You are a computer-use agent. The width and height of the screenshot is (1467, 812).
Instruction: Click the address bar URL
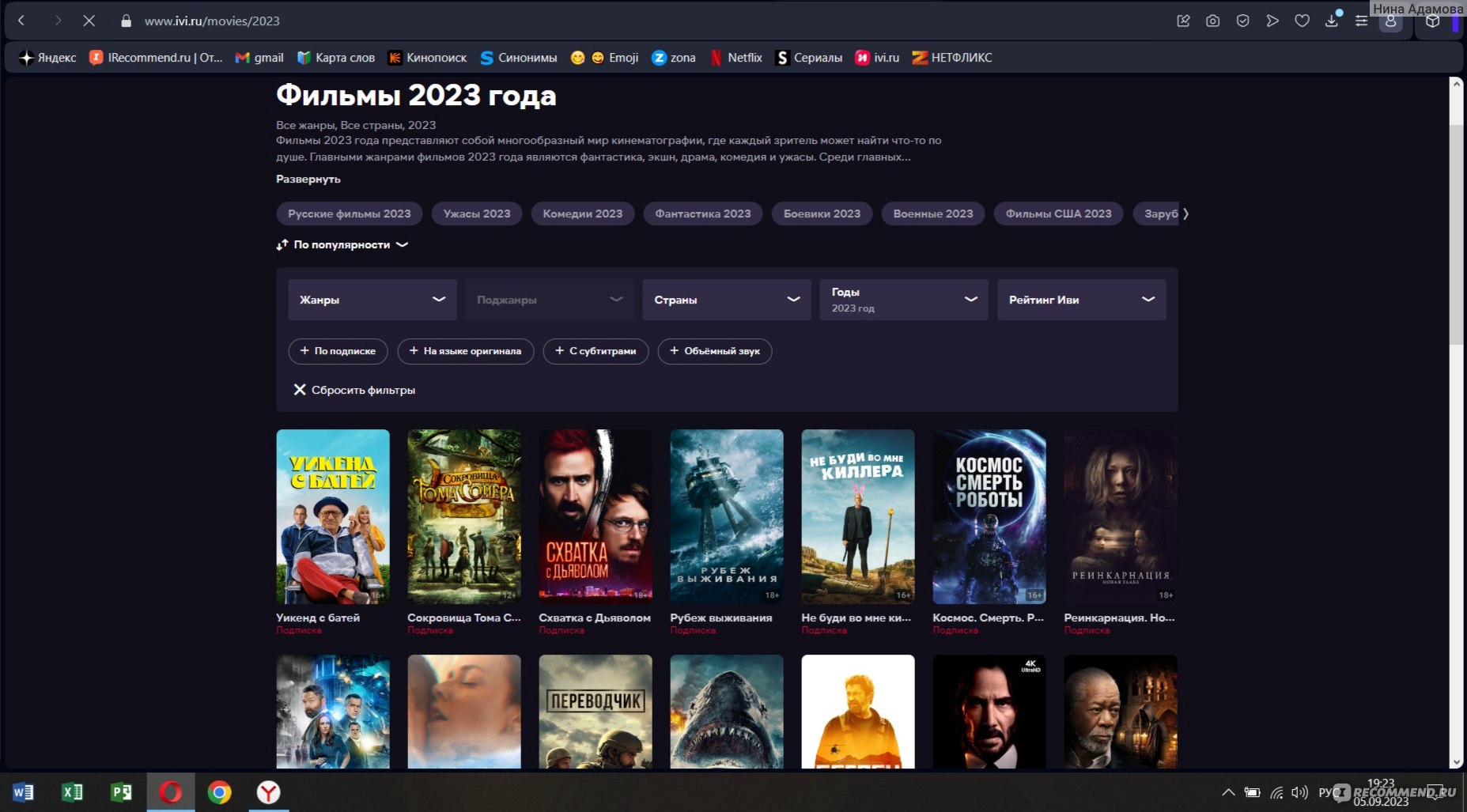coord(212,21)
